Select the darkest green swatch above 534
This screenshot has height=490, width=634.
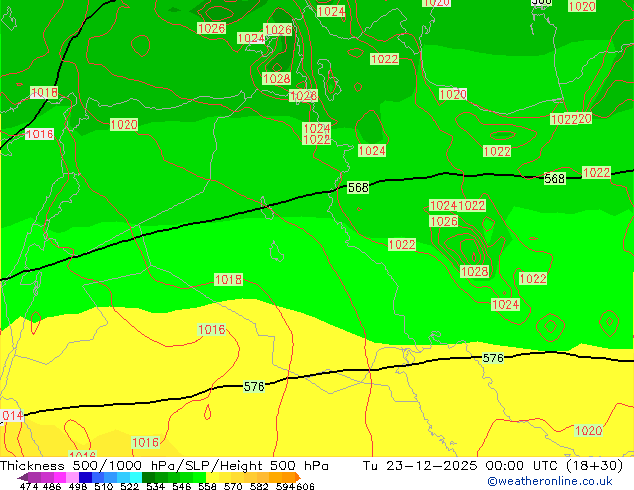click(148, 477)
